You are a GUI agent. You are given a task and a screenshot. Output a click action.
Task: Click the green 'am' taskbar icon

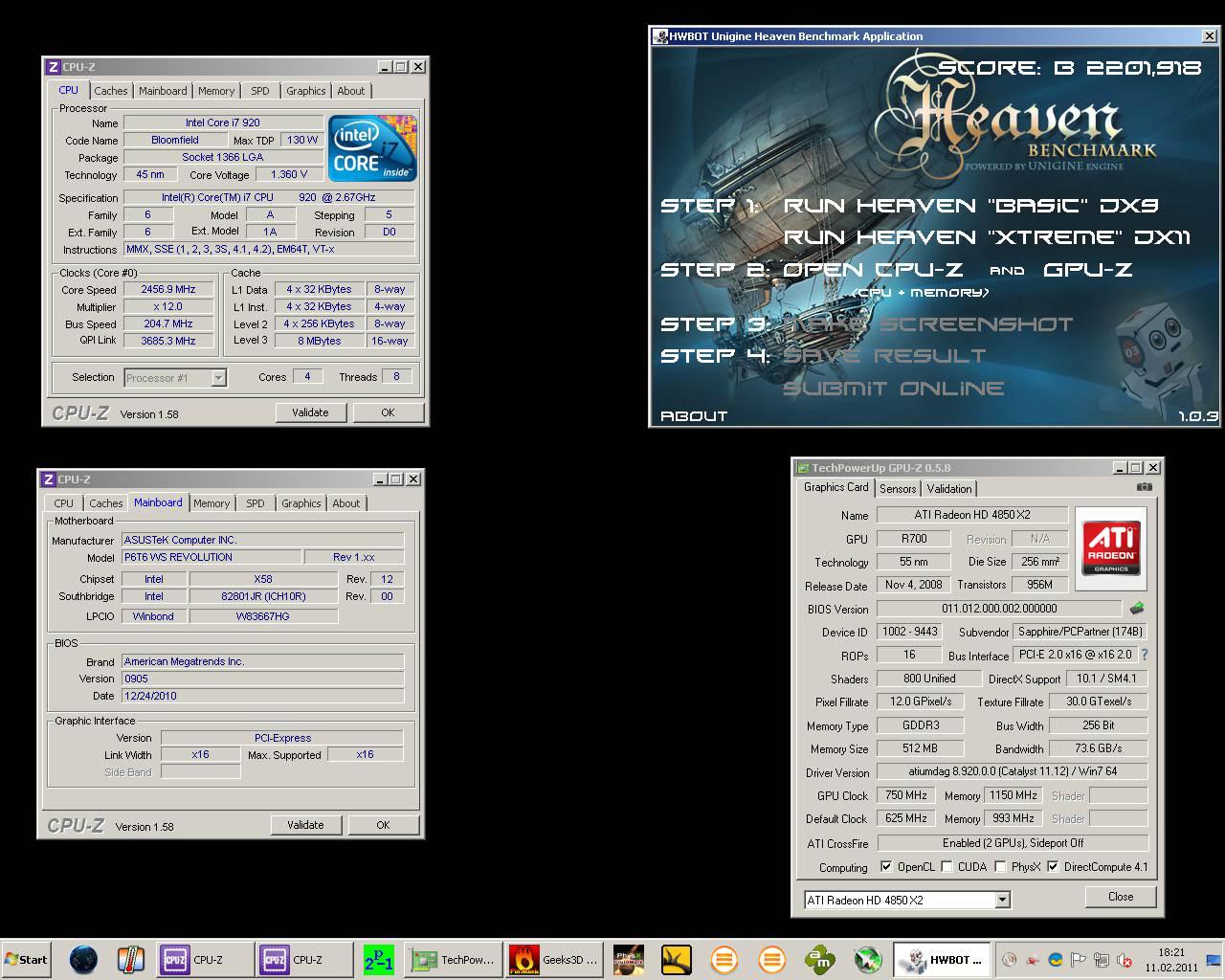[819, 959]
